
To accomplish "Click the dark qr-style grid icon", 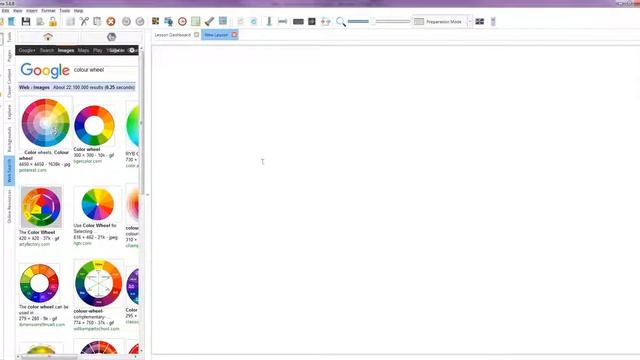I will point(156,21).
